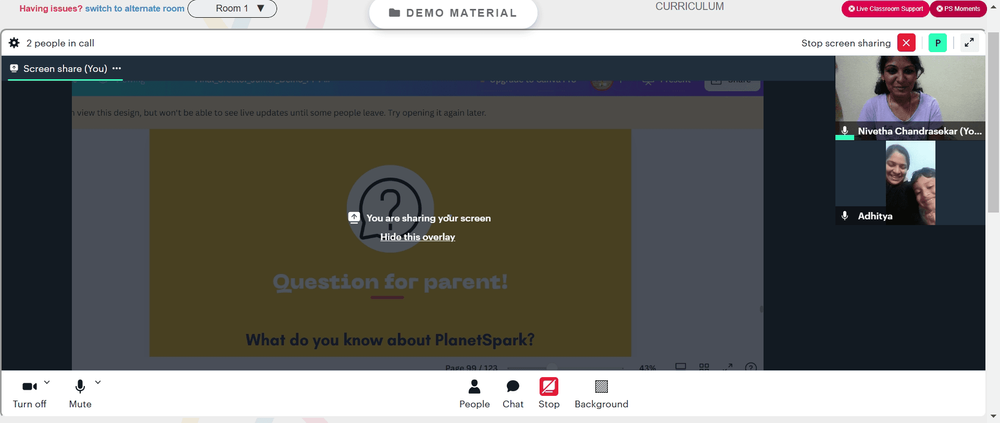Open the Chat panel
The height and width of the screenshot is (423, 1000).
tap(513, 394)
